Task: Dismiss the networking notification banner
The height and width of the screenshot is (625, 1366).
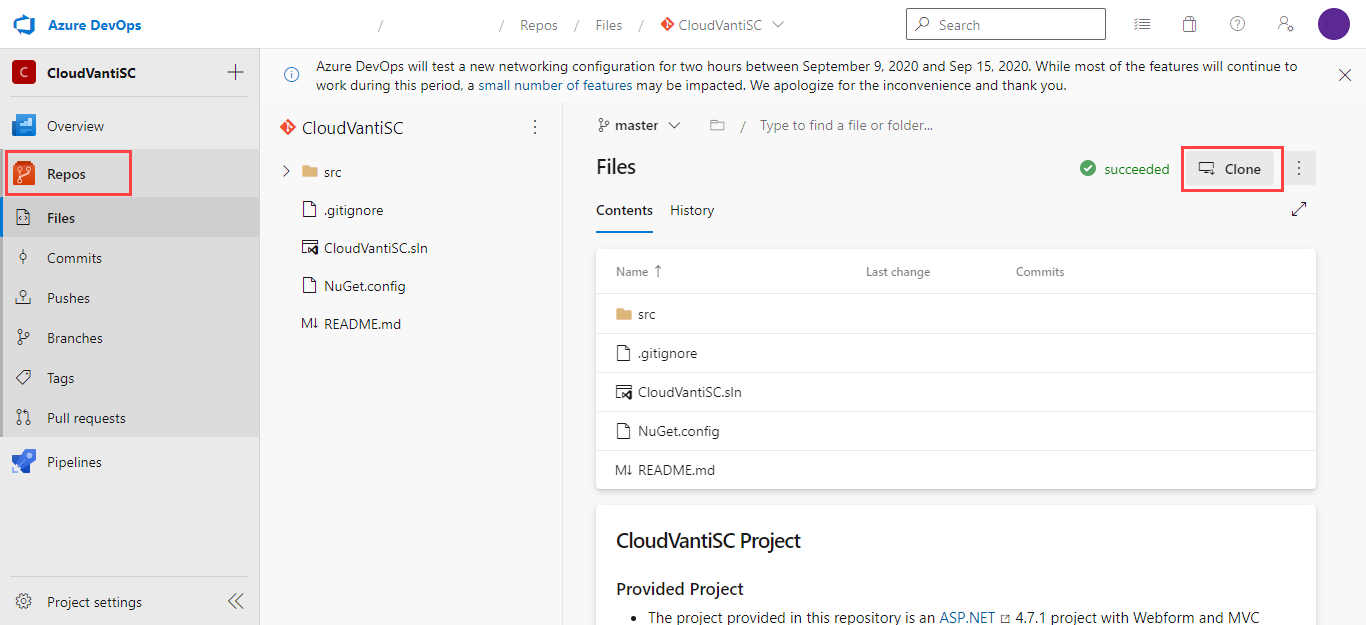Action: click(1345, 75)
